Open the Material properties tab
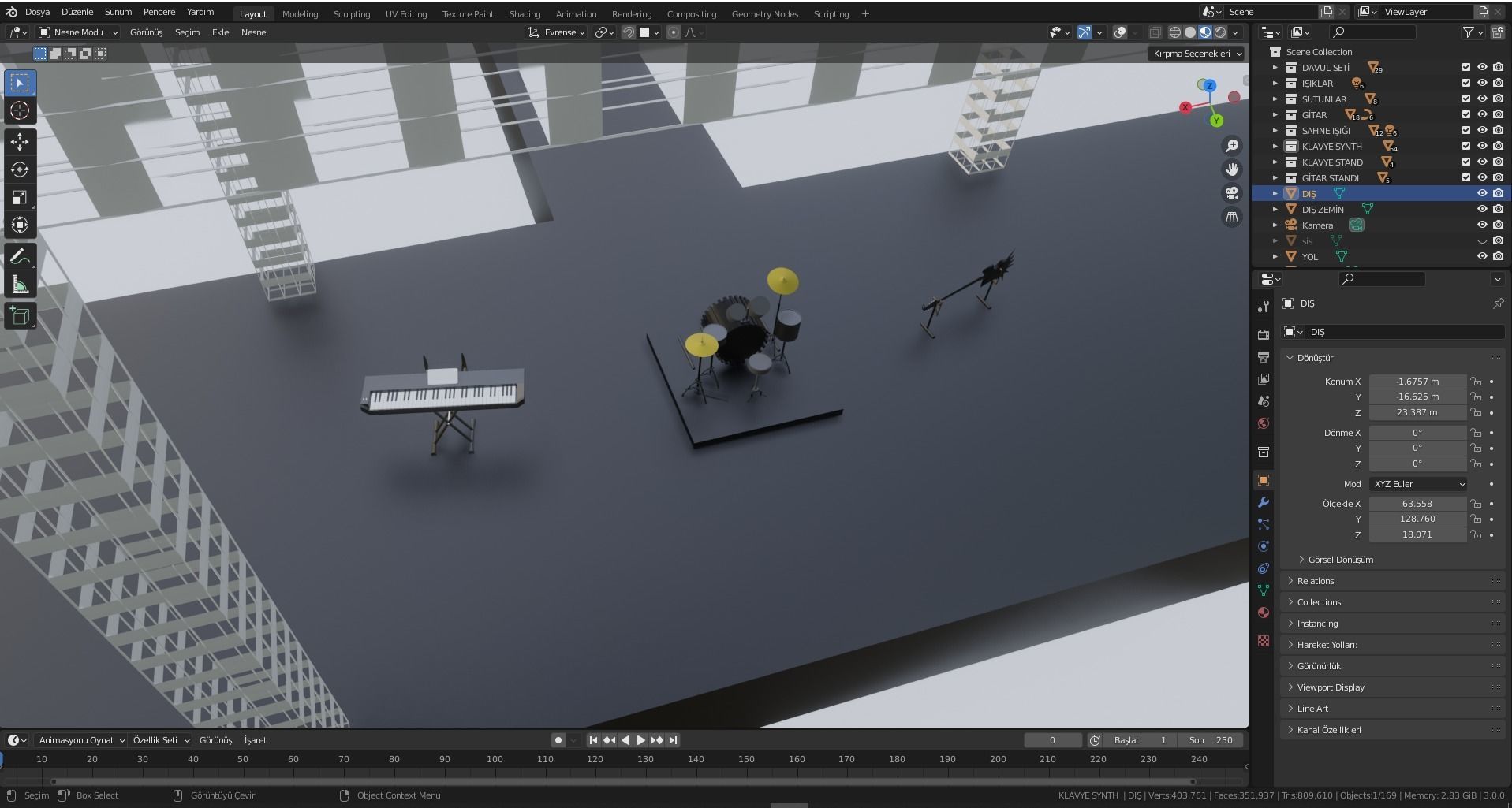This screenshot has width=1512, height=808. point(1264,613)
